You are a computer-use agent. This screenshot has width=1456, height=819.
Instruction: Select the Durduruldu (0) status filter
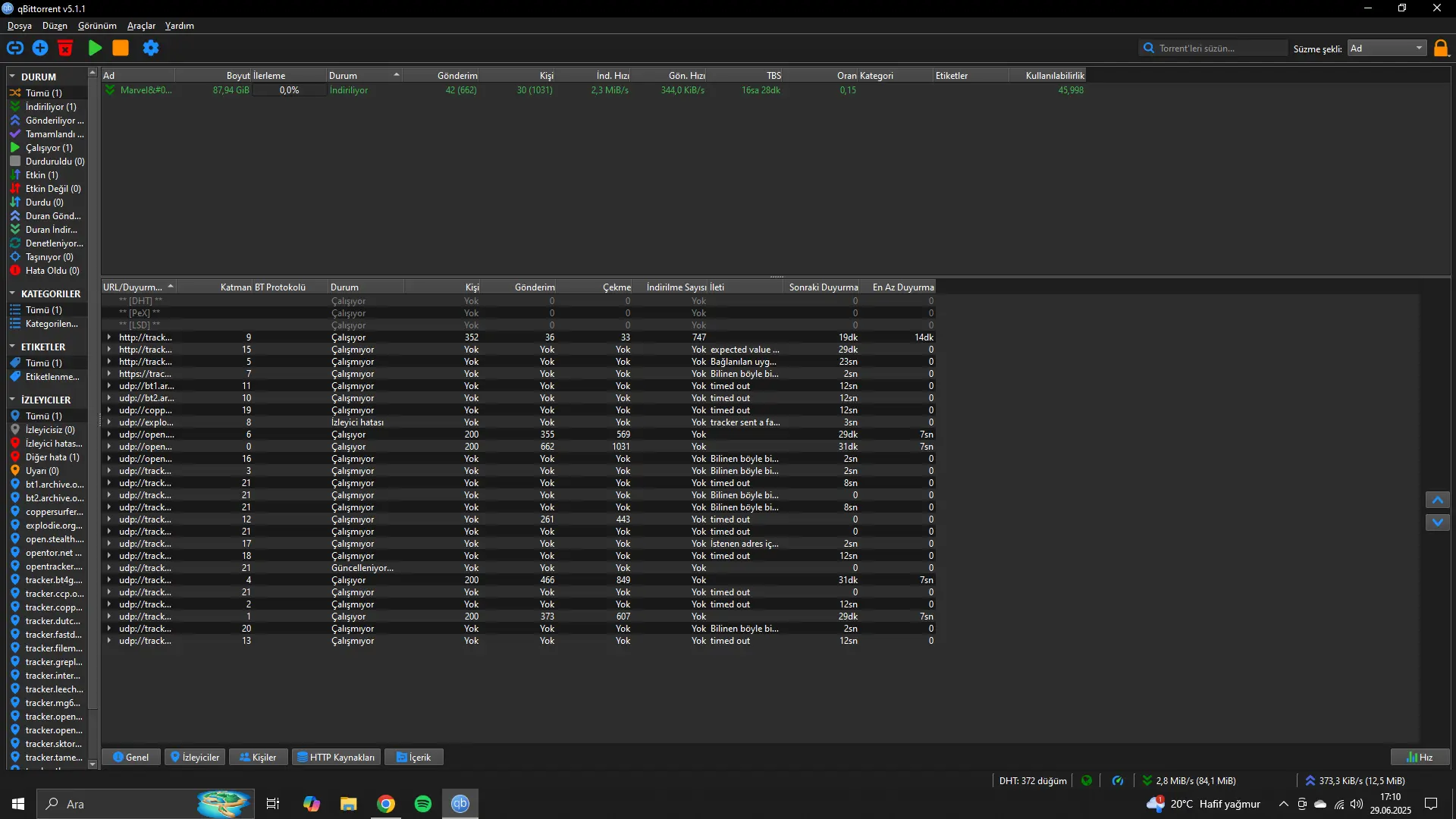(x=48, y=162)
